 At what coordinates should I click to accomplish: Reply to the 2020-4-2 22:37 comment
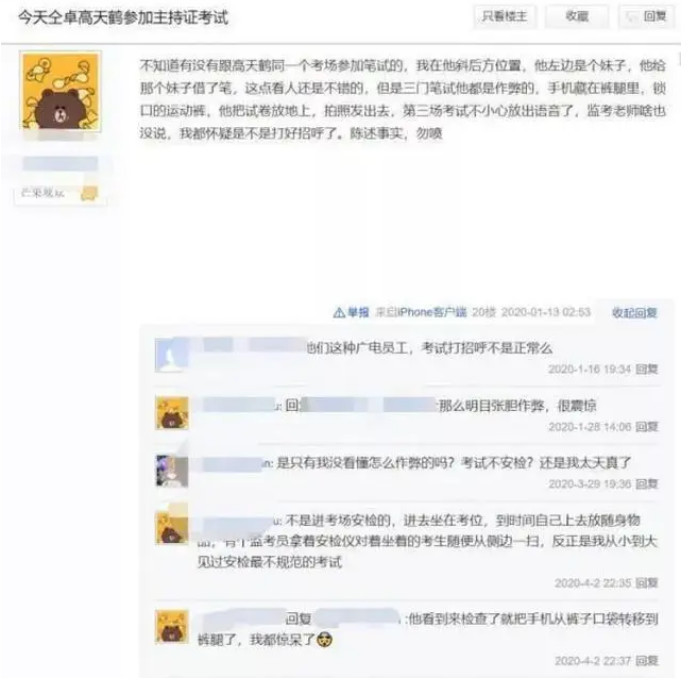coord(646,661)
